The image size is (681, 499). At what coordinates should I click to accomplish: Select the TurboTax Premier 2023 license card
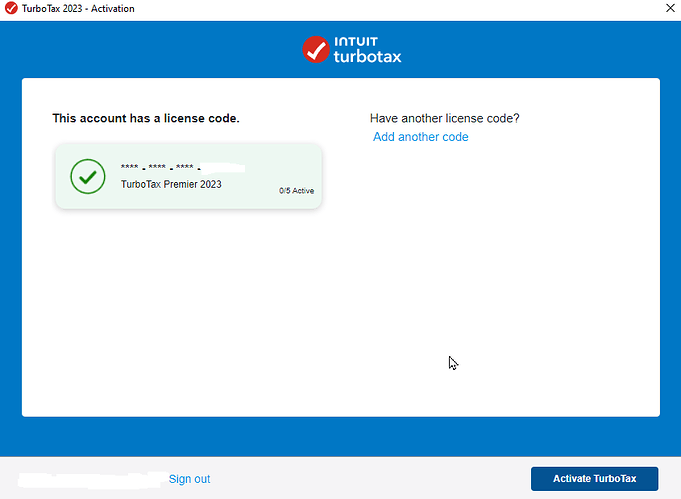point(188,176)
